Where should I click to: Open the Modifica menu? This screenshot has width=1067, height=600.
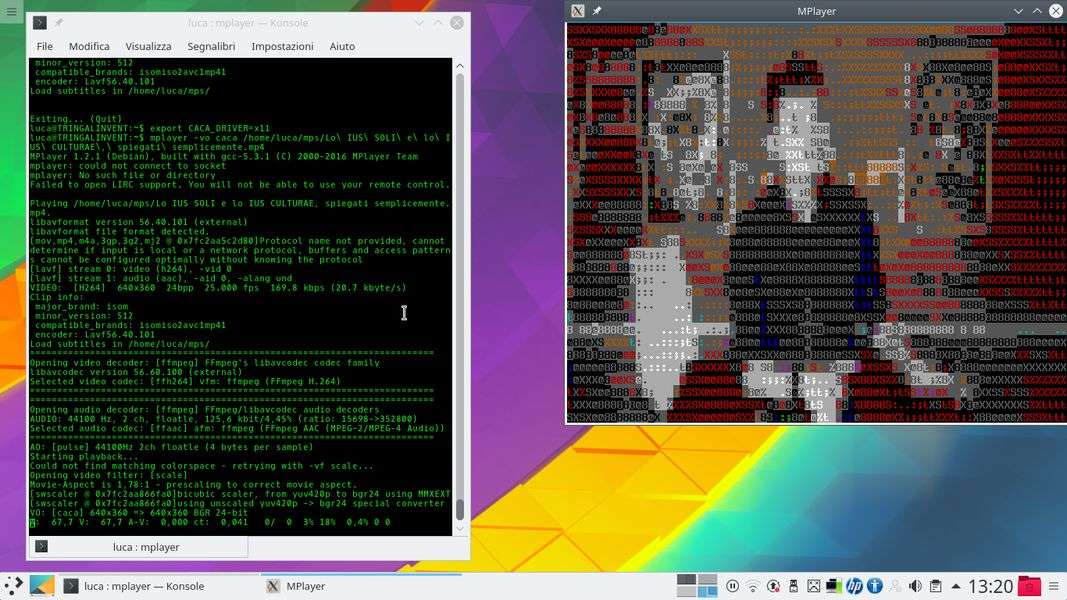89,46
